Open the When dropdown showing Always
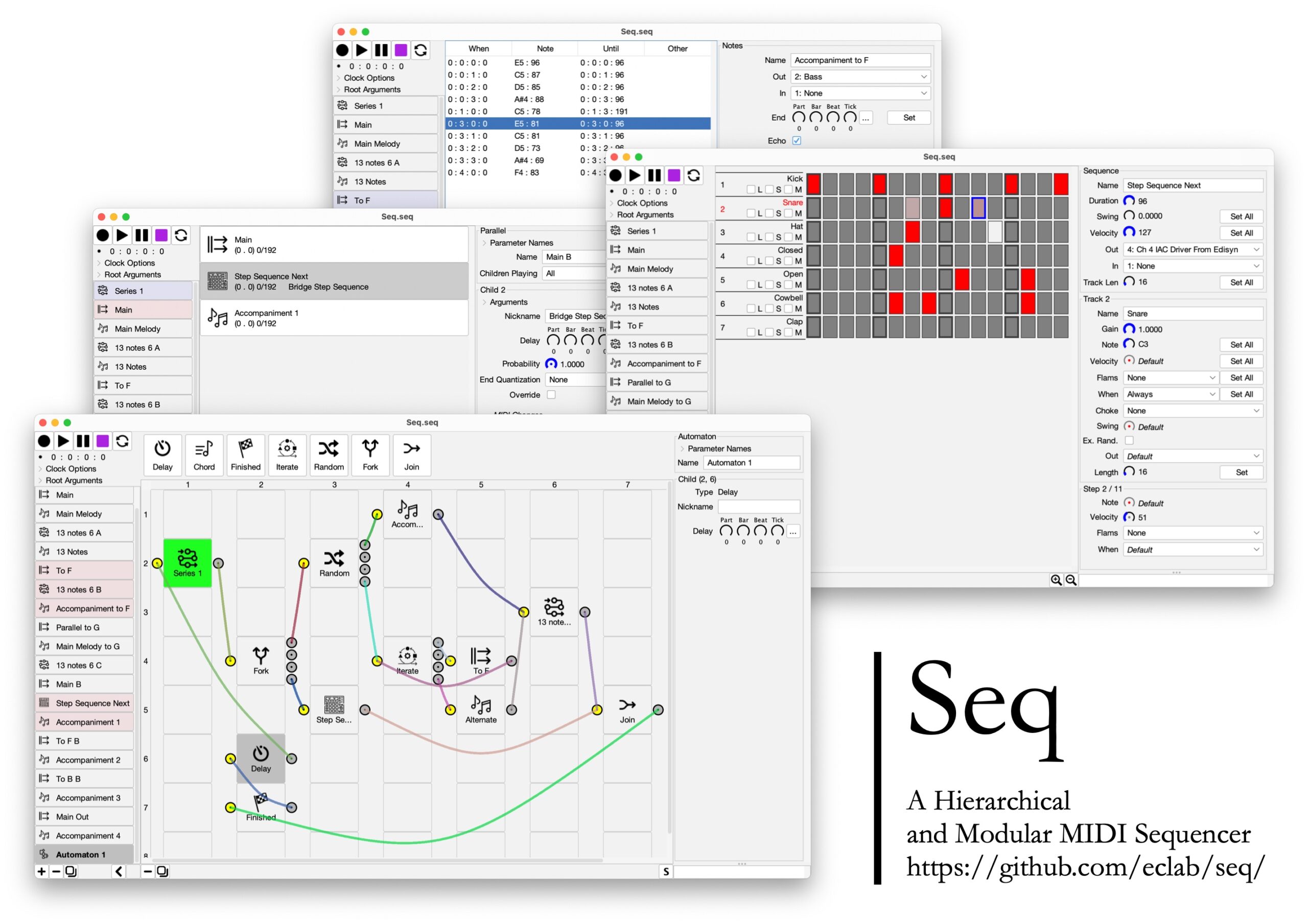Screen dimensions: 1308x924 pos(1170,394)
